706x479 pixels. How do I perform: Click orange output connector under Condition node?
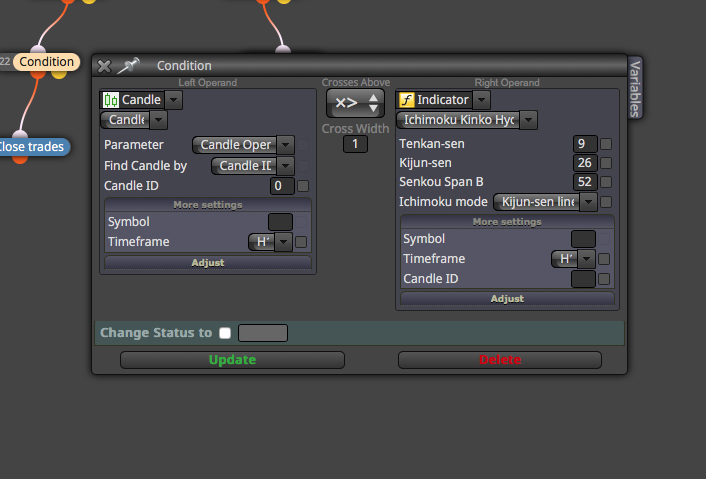tap(38, 73)
